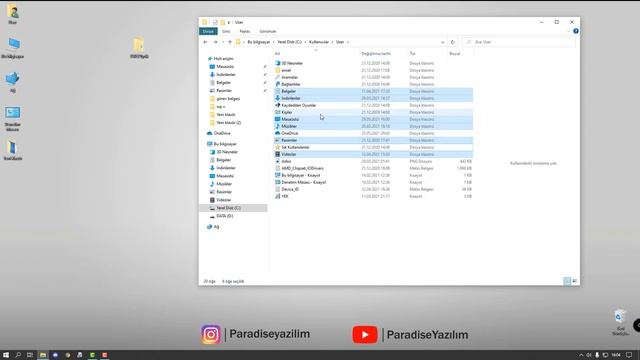Go up one folder level arrow
This screenshot has height=360, width=640.
pyautogui.click(x=230, y=42)
